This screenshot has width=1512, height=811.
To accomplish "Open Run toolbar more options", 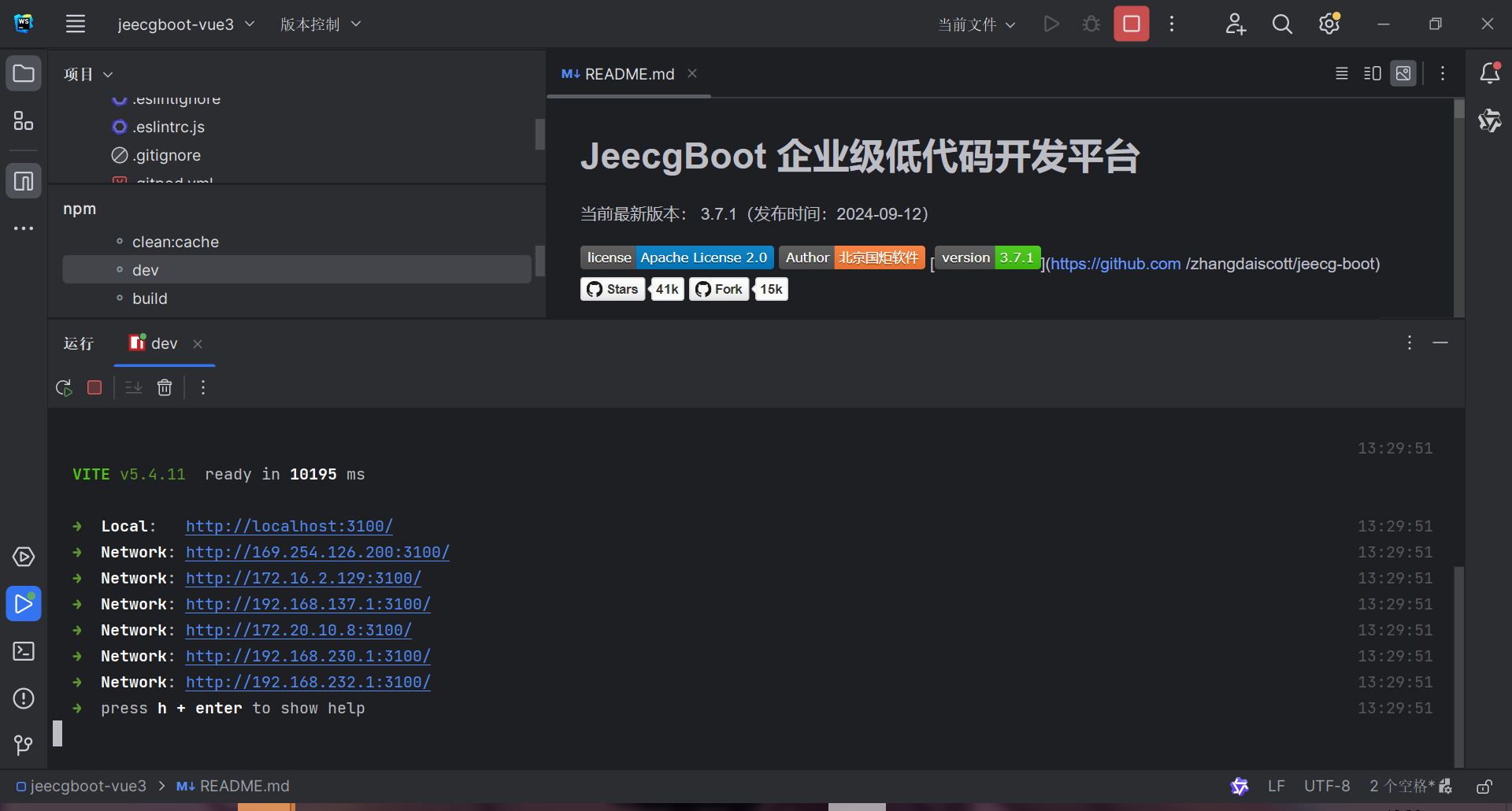I will click(203, 387).
